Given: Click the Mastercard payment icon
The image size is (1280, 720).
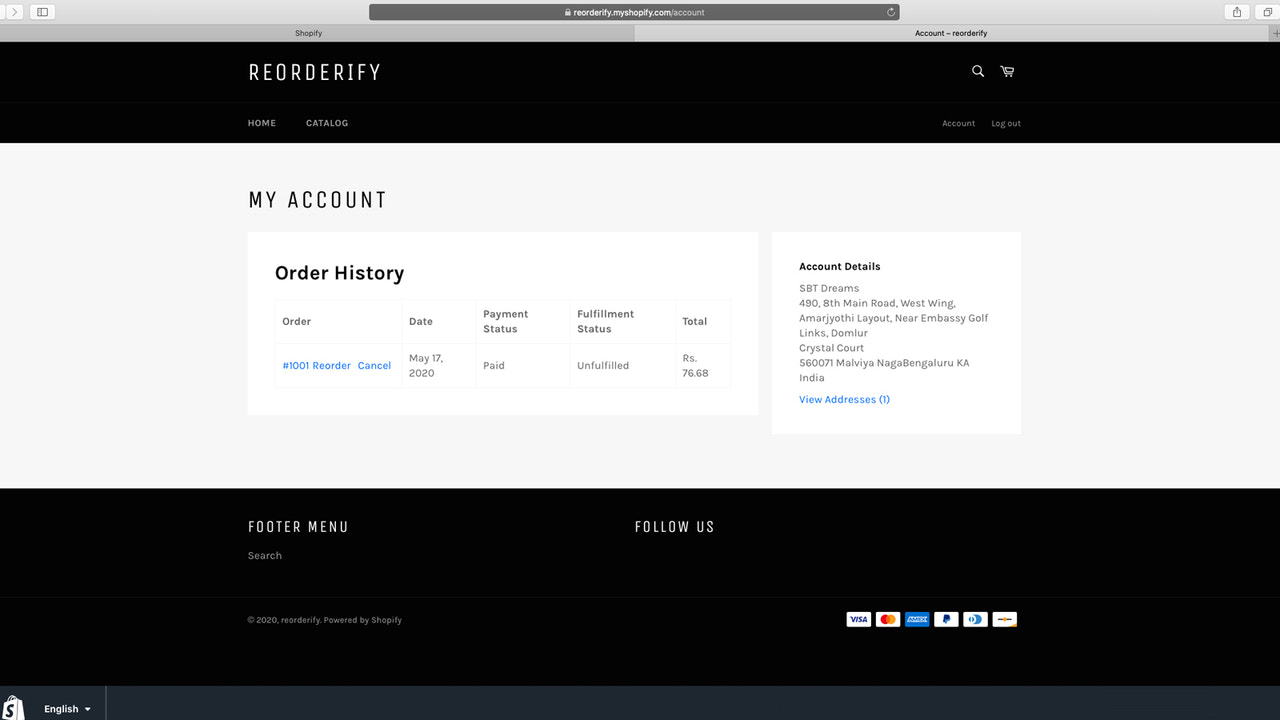Looking at the screenshot, I should point(887,619).
